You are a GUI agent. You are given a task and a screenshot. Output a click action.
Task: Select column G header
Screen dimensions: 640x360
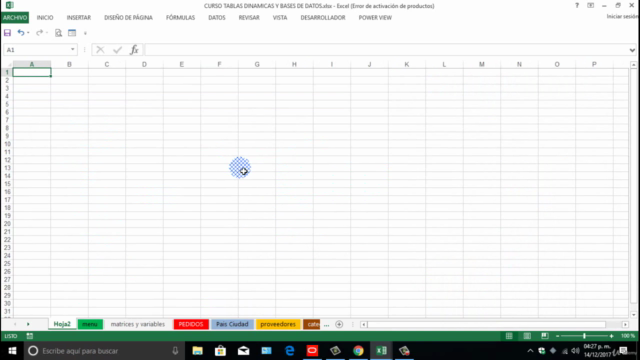click(x=257, y=64)
